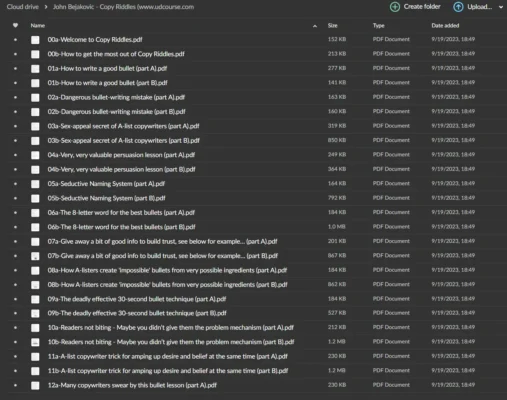507x400 pixels.
Task: Sort files by the Size column header
Action: 332,26
